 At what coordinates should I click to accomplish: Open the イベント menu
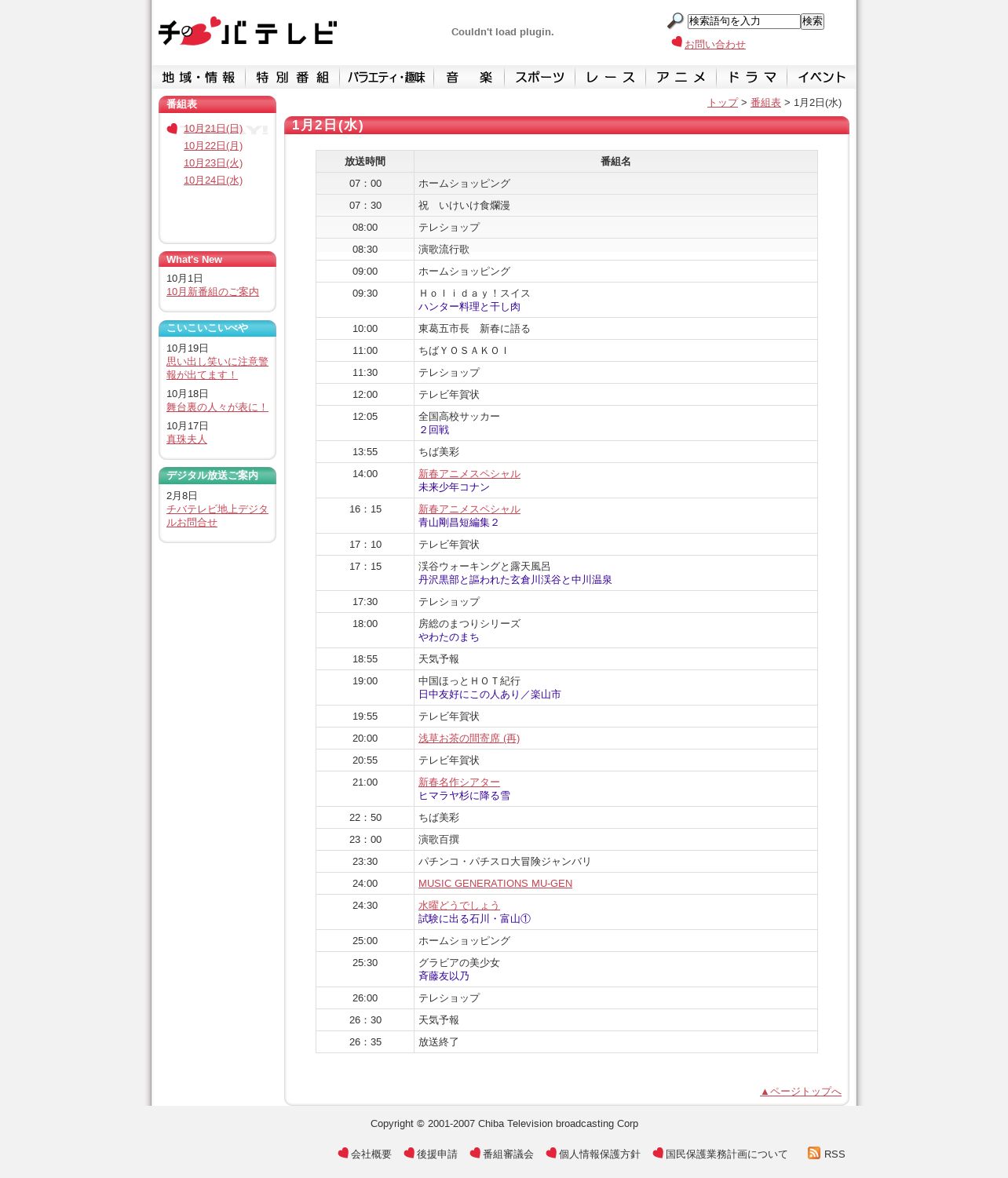[x=822, y=77]
